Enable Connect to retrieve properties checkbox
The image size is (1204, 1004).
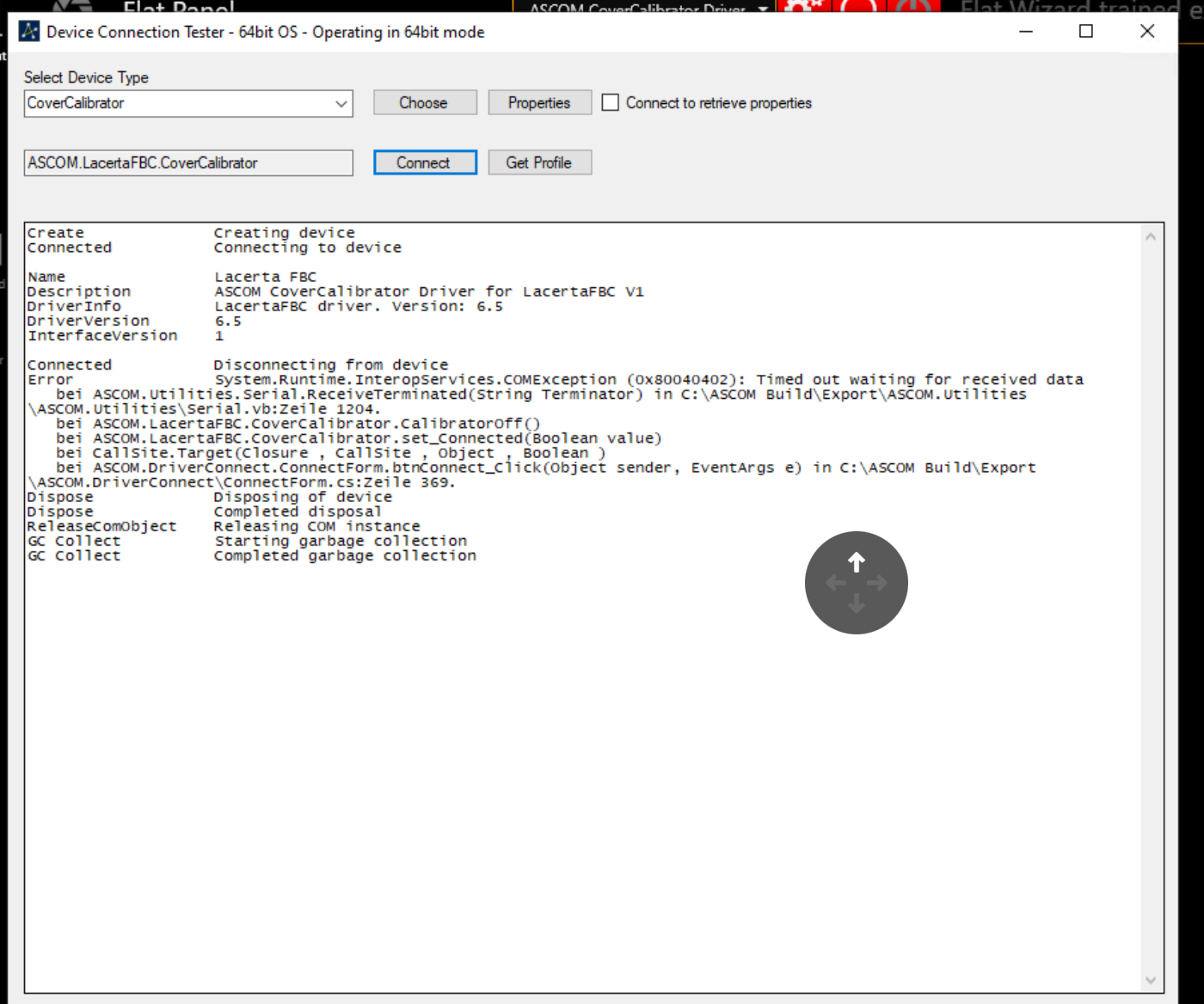[x=610, y=102]
